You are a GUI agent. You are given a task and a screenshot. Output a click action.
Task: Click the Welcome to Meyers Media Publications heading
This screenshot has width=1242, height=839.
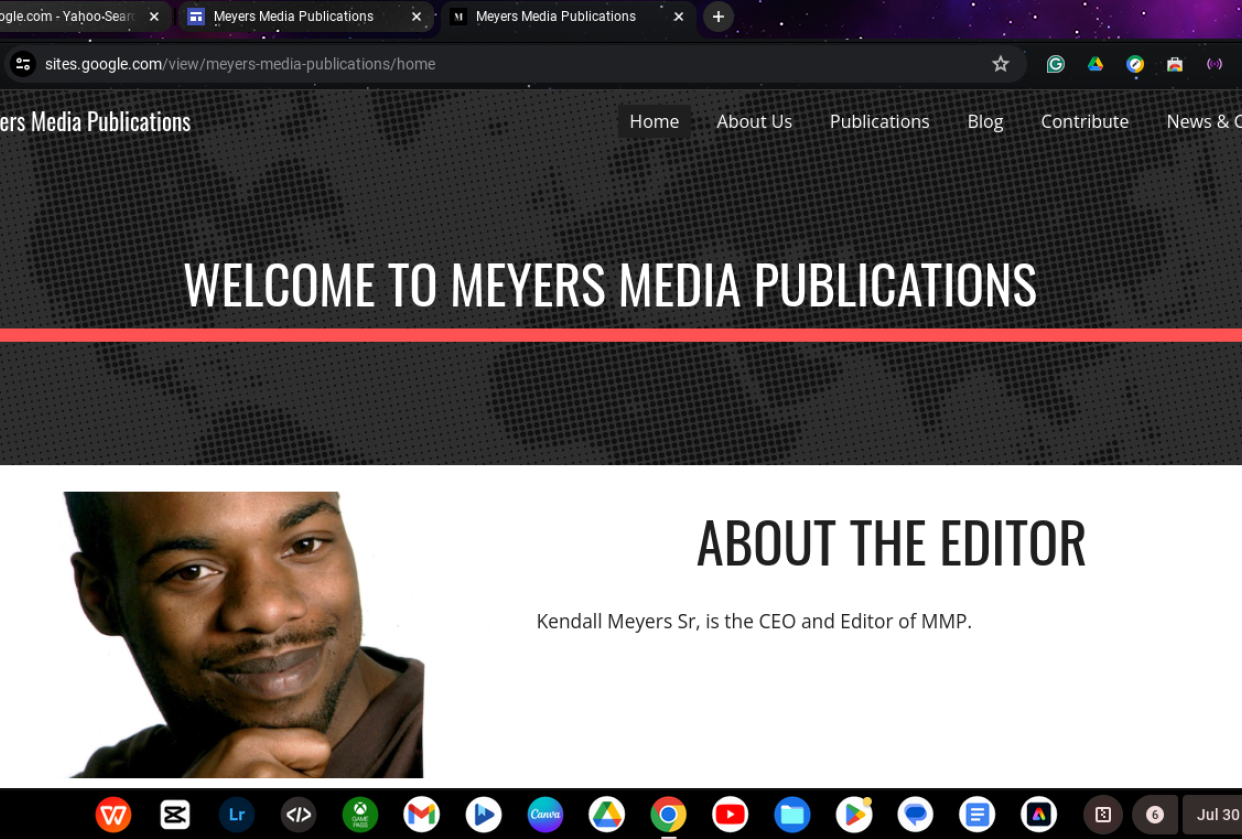[x=610, y=284]
